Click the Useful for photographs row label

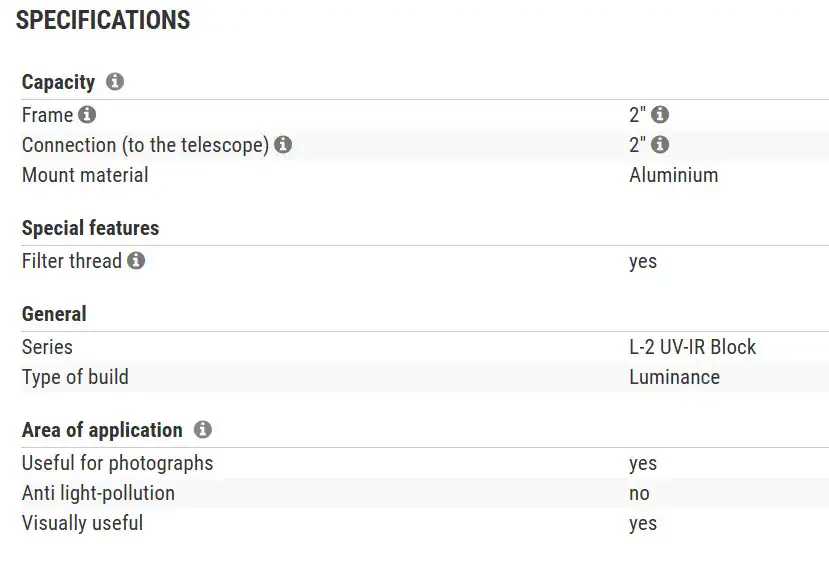[x=117, y=463]
